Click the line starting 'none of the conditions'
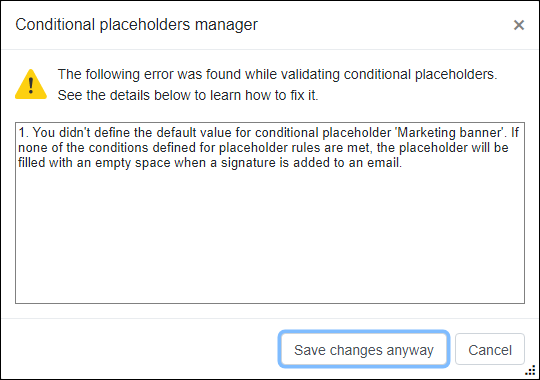Screen dimensions: 540x380 263,148
